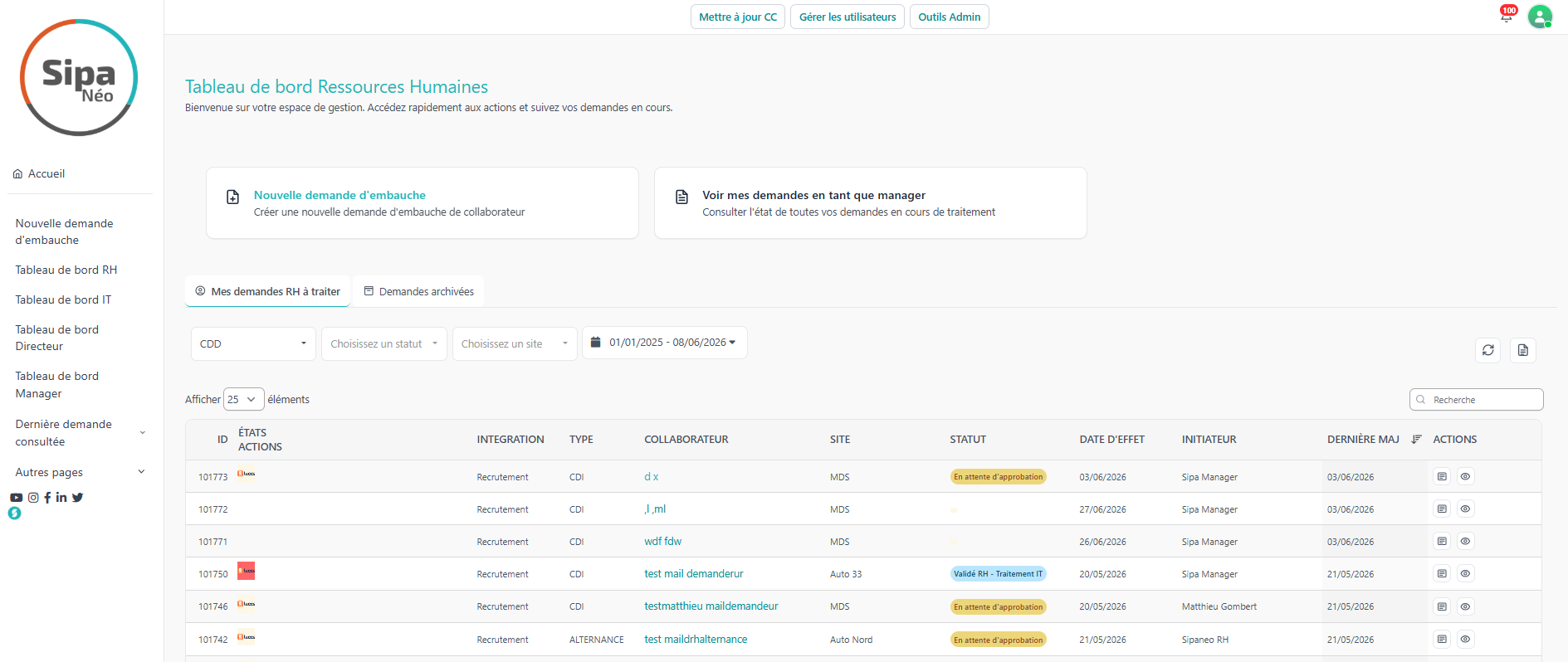View request 101746 with the eye icon
1568x662 pixels.
(1466, 607)
